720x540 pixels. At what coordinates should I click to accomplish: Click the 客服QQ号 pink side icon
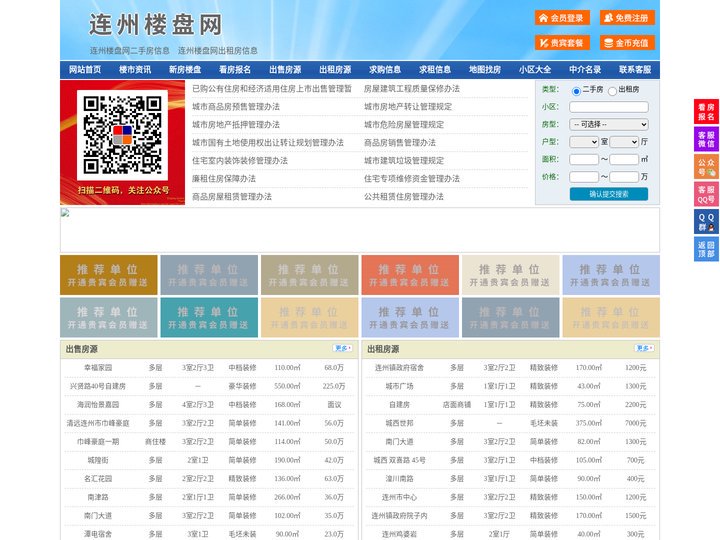706,194
